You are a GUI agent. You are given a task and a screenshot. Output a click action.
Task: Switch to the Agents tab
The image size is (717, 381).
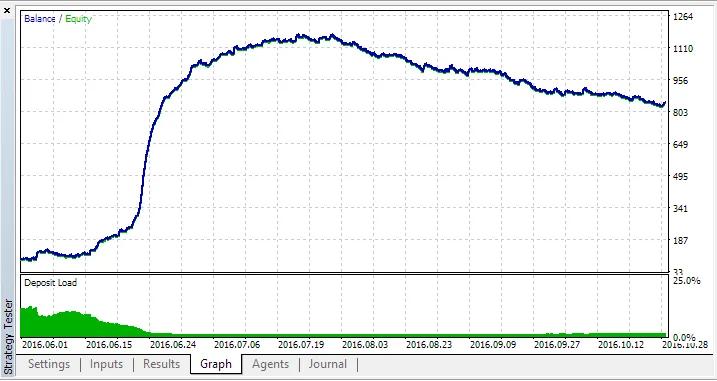271,364
